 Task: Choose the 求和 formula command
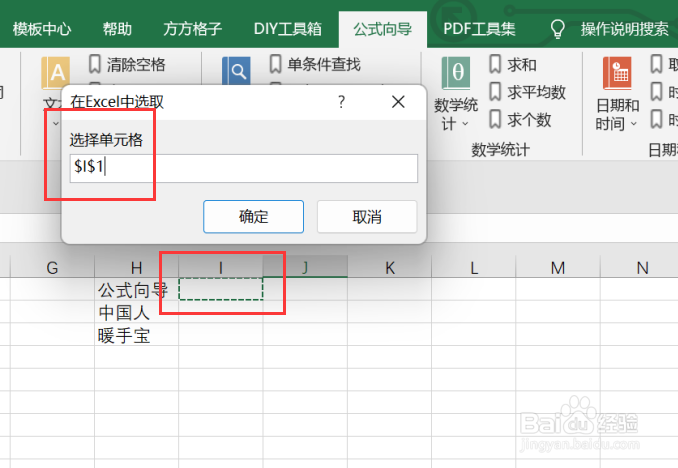[x=522, y=64]
